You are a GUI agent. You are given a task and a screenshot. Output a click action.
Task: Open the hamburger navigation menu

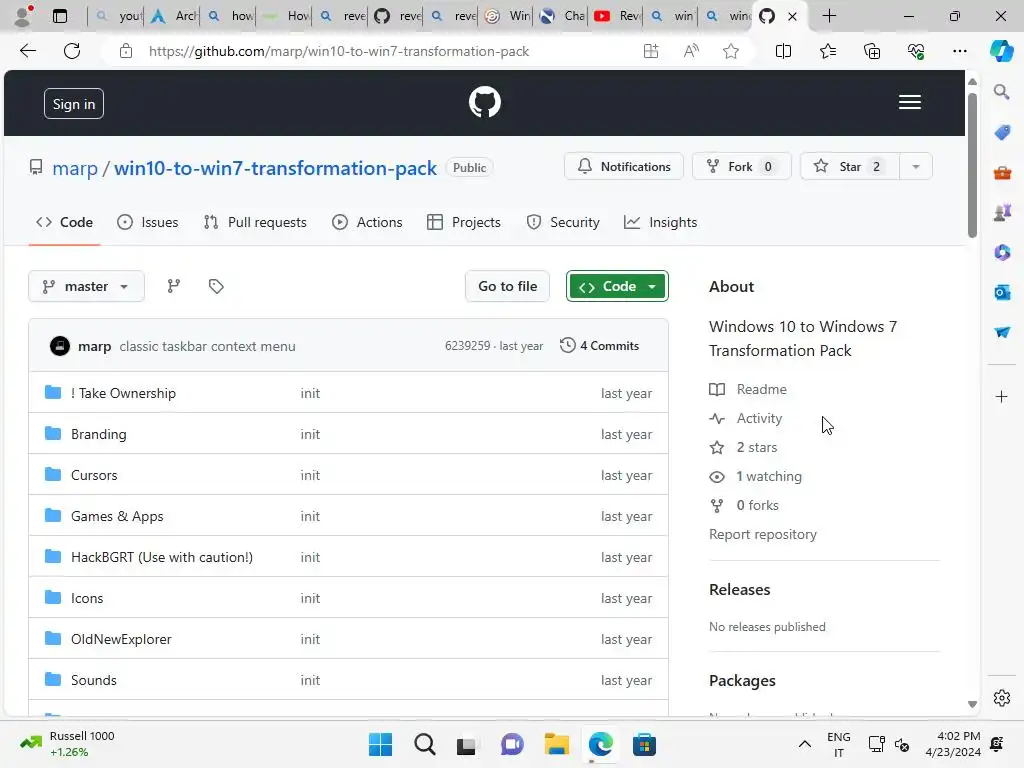pos(909,103)
